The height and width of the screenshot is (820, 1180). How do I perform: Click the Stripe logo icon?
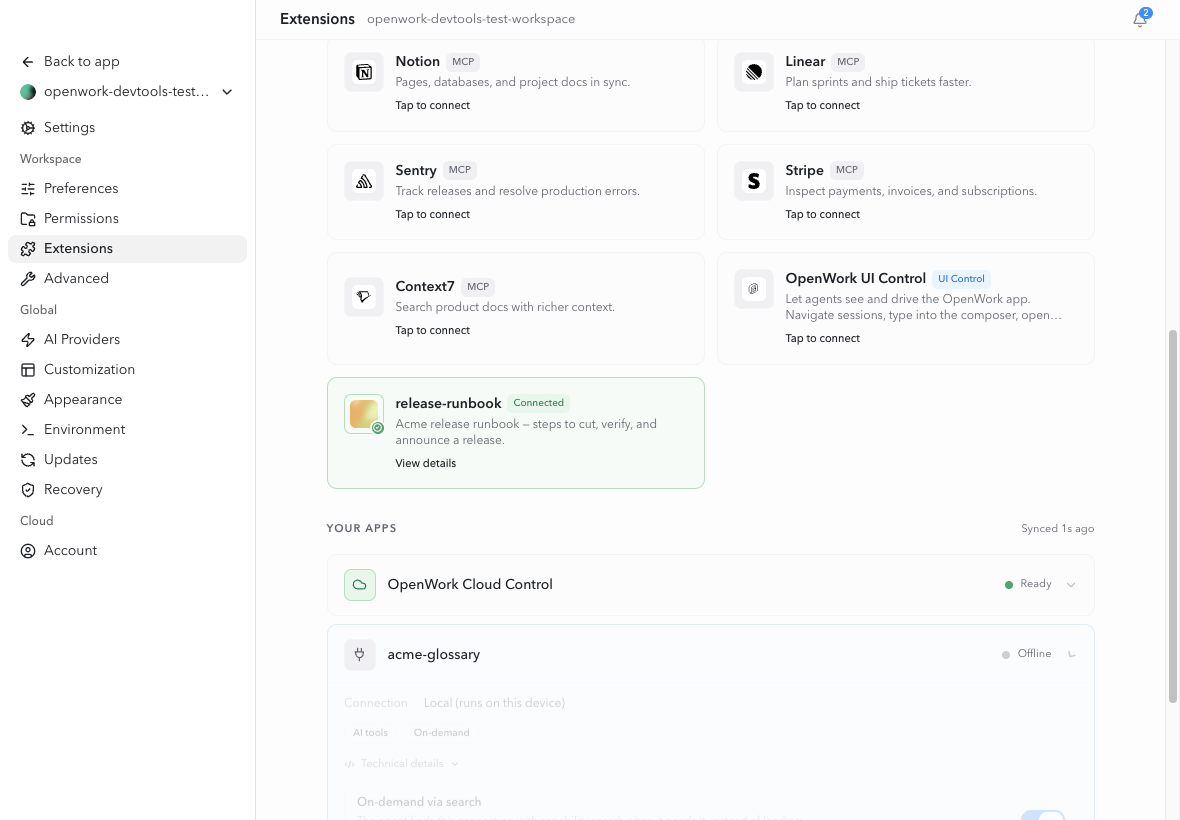tap(754, 181)
